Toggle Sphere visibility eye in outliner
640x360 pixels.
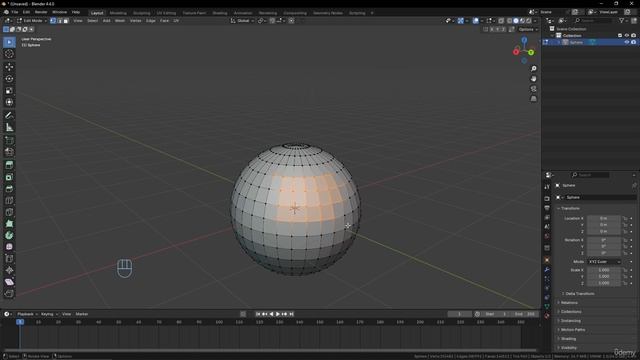point(627,42)
